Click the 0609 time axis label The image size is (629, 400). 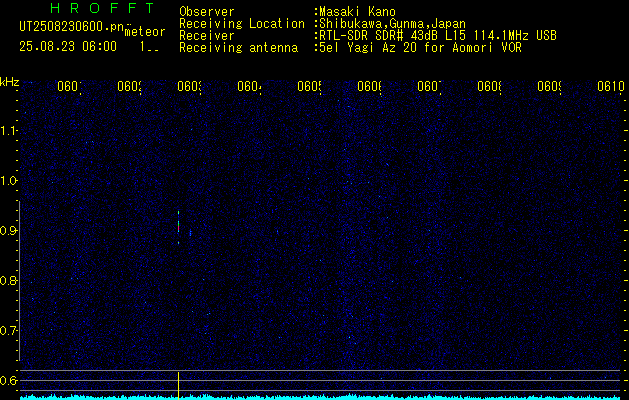[x=550, y=86]
